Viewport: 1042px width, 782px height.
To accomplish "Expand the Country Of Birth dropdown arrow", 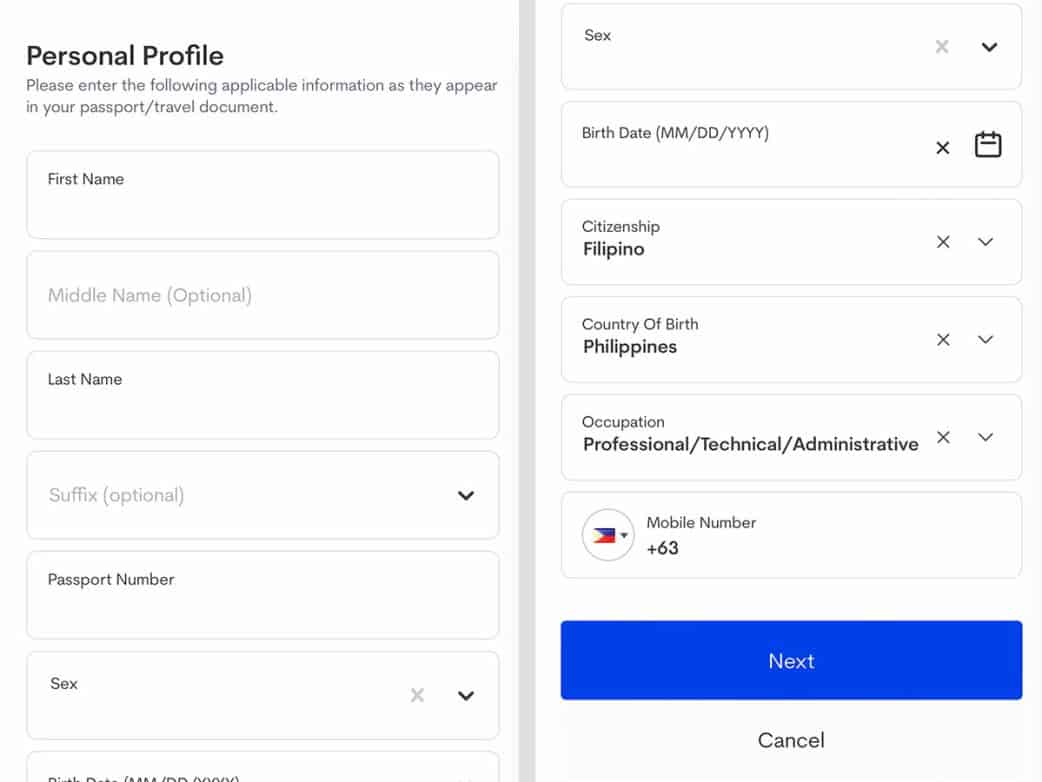I will click(985, 340).
